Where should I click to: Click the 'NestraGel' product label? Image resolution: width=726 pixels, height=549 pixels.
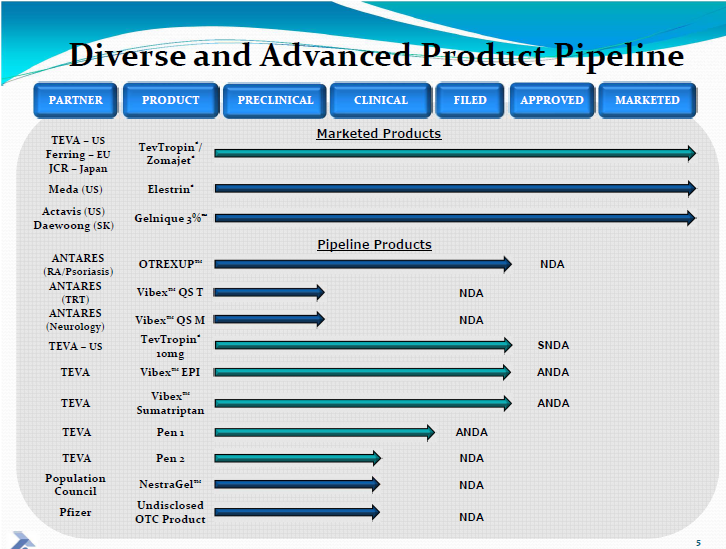point(170,484)
